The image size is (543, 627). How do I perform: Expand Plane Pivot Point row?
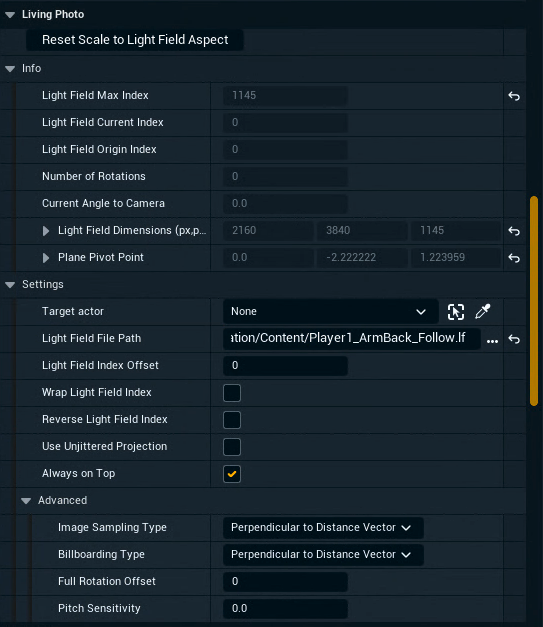point(46,258)
